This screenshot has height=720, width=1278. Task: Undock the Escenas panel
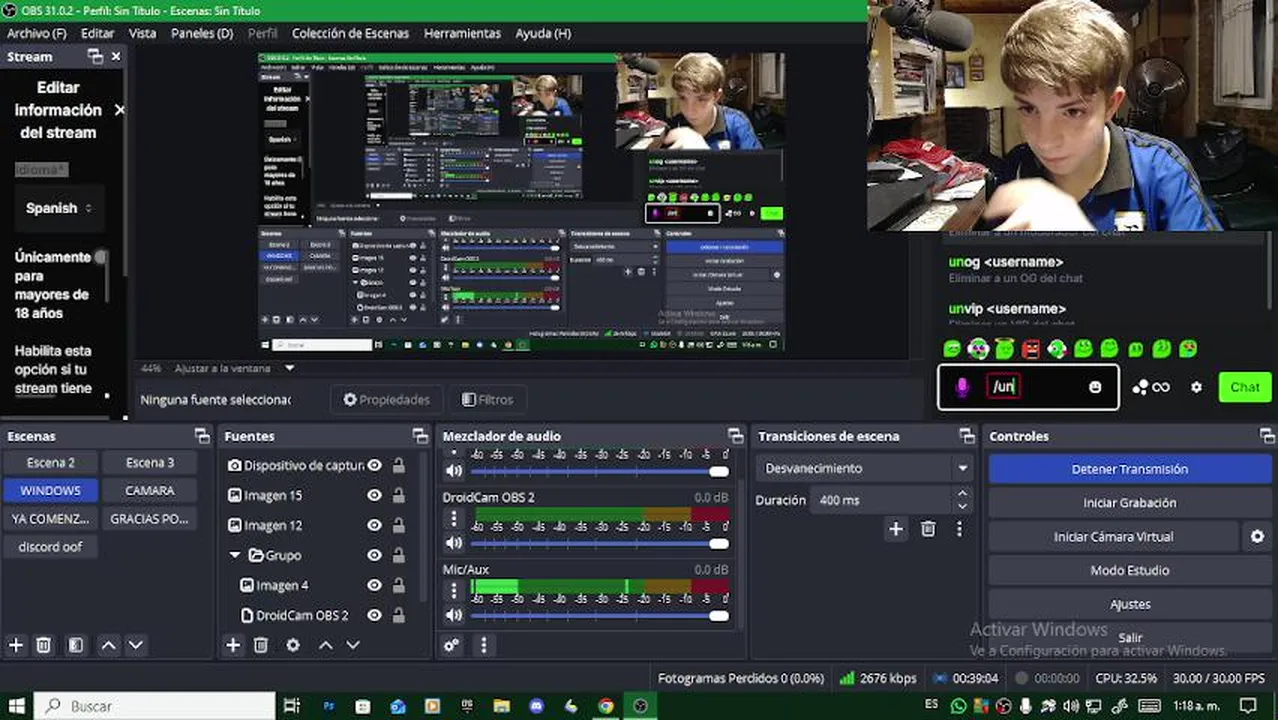tap(202, 436)
